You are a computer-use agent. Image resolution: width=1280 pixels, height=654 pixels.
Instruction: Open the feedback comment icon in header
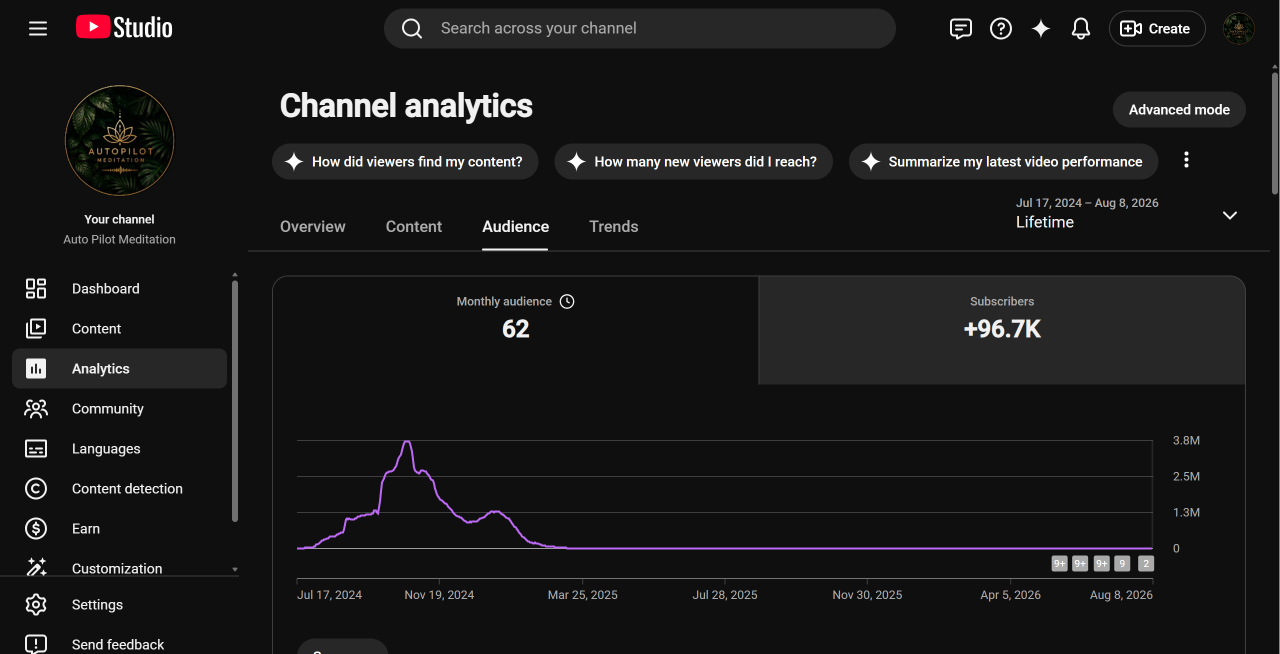(x=960, y=29)
